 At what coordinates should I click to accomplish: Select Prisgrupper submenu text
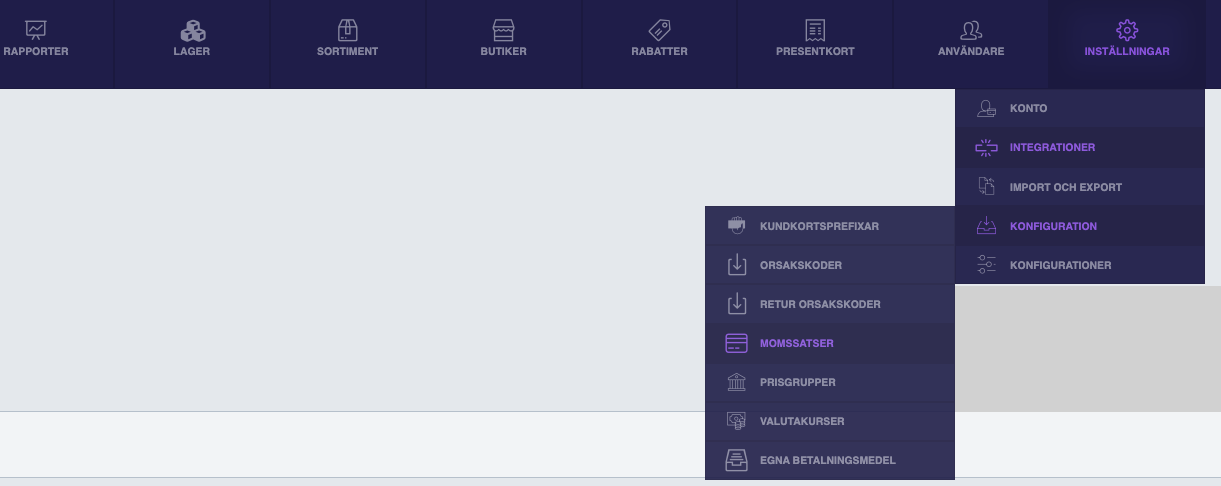(x=797, y=382)
